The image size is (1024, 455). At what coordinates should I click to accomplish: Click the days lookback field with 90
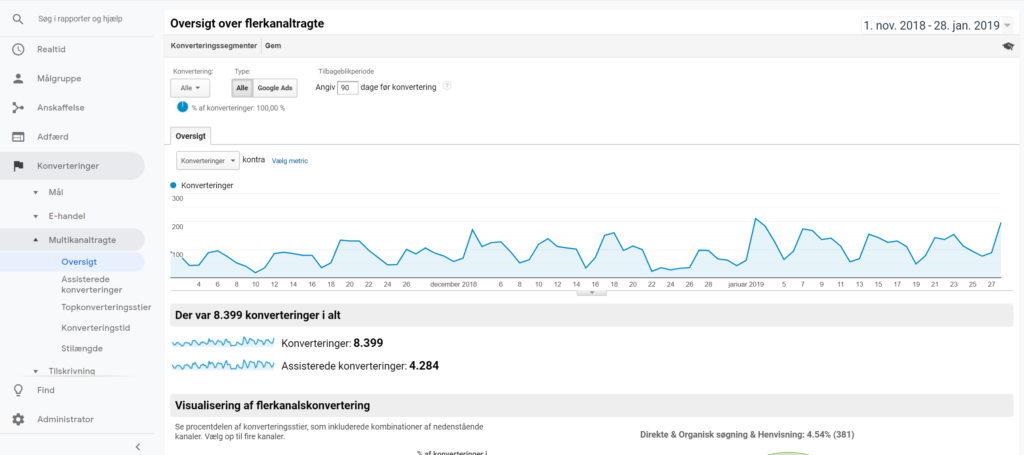point(347,87)
